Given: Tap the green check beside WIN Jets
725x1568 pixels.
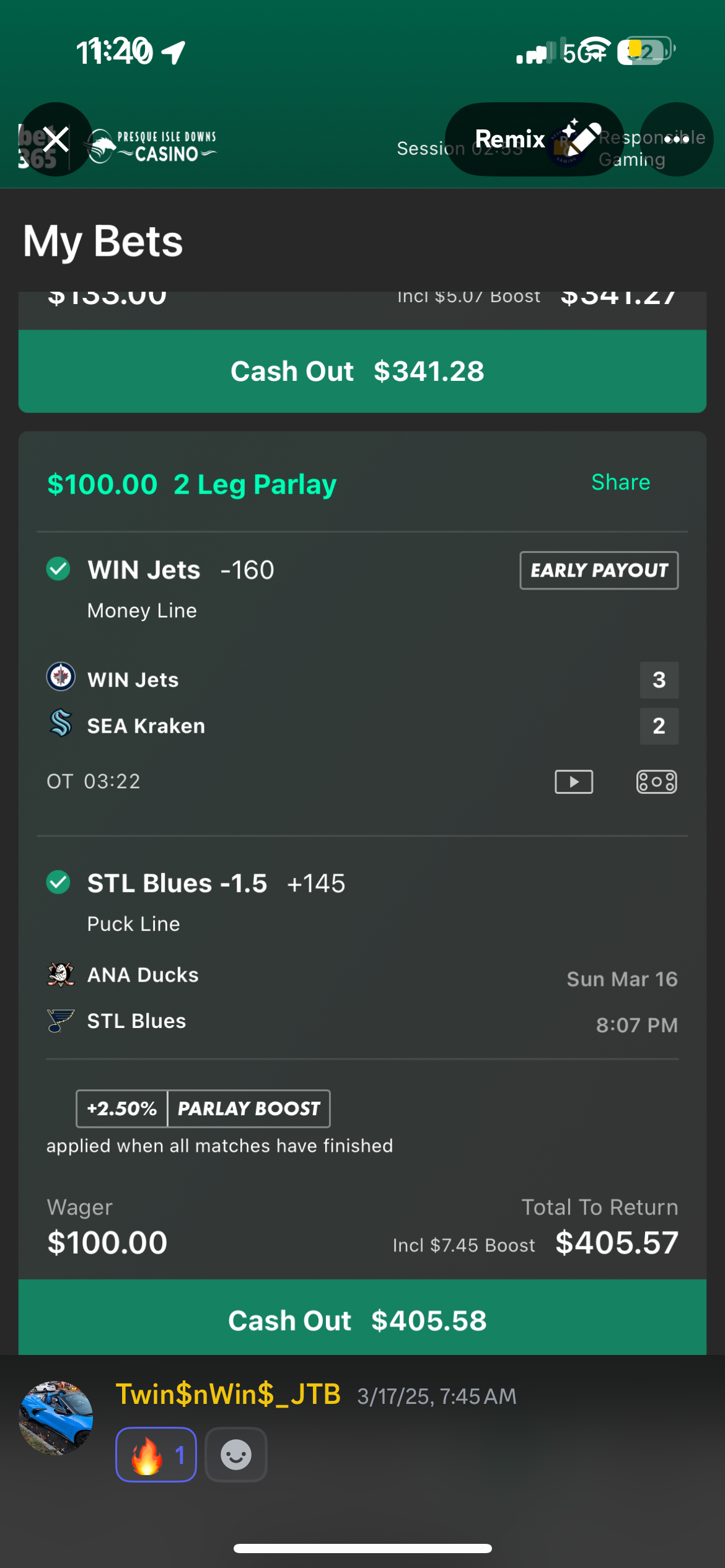Looking at the screenshot, I should coord(58,568).
